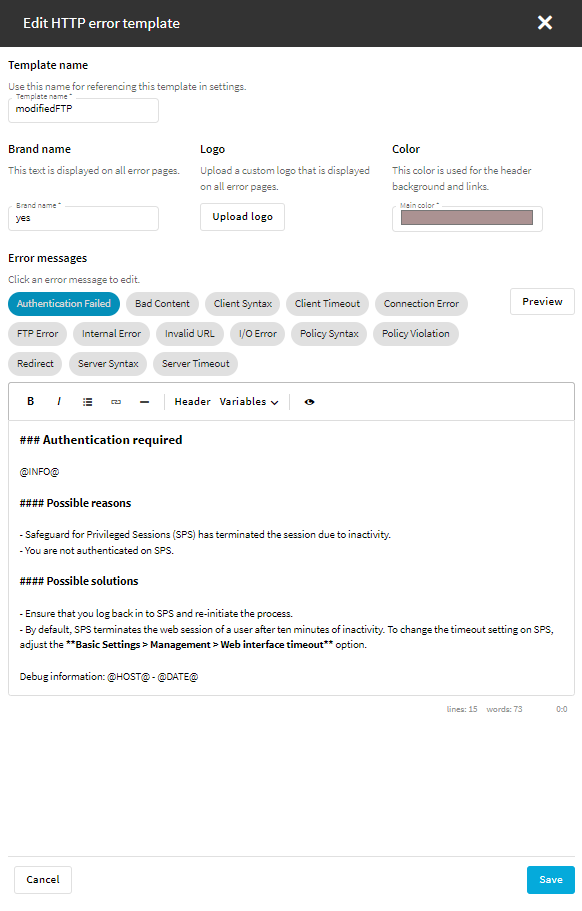Select the Policy Violation message chip
This screenshot has height=911, width=582.
416,333
